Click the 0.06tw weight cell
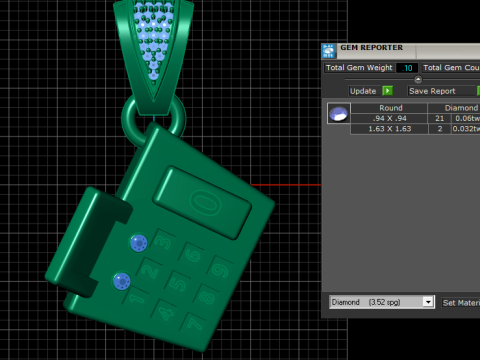This screenshot has height=360, width=480. coord(466,118)
